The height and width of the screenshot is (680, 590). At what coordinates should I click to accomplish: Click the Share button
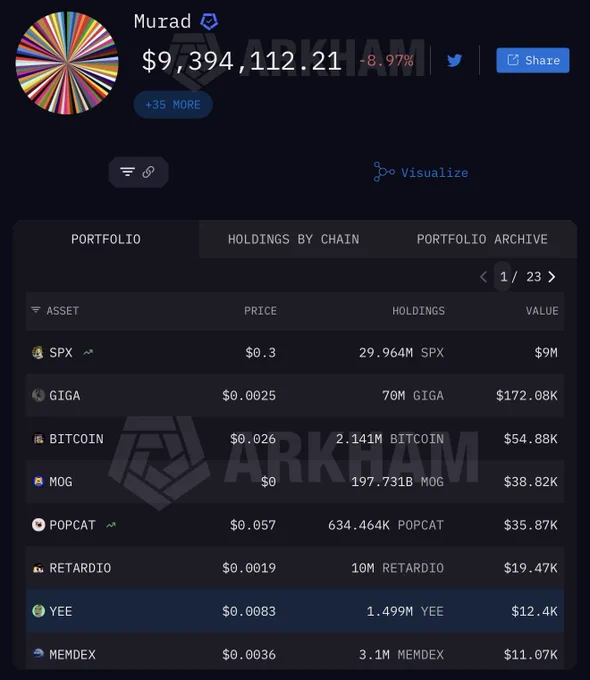coord(533,60)
